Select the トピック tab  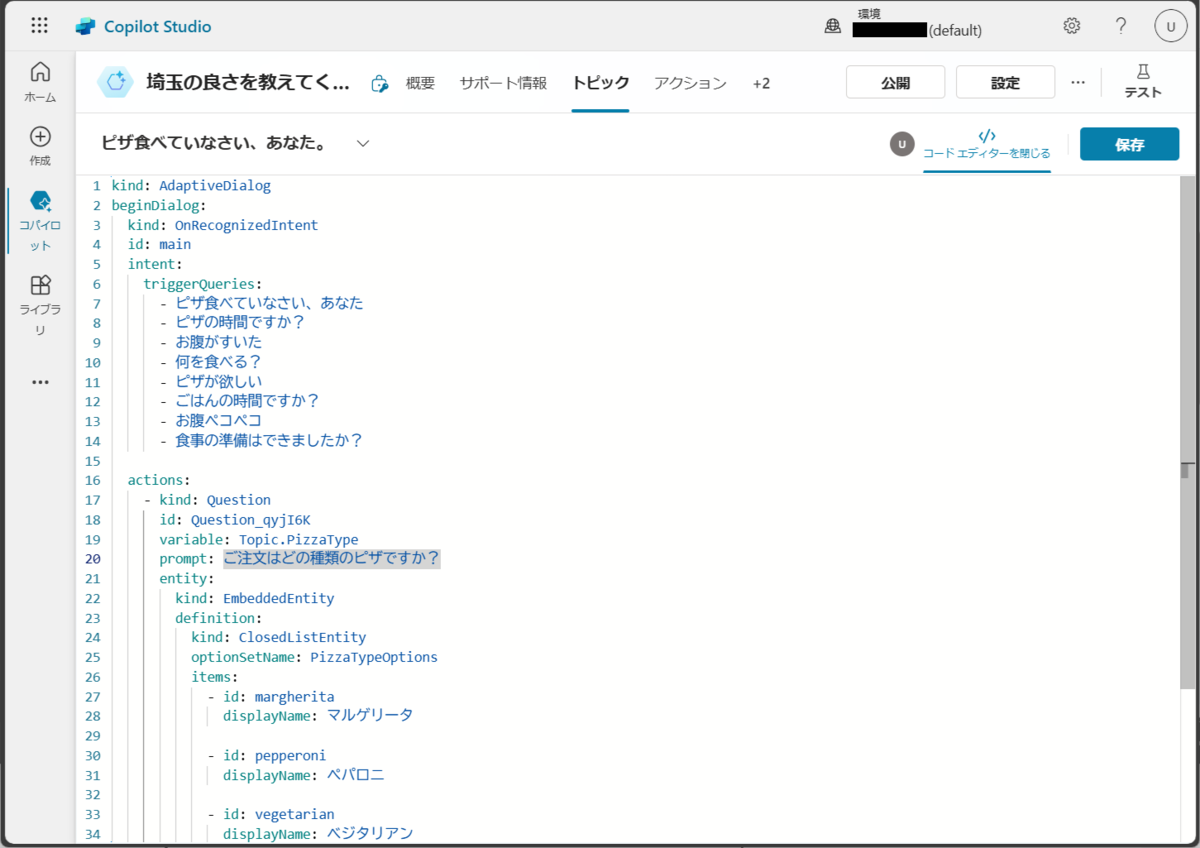pyautogui.click(x=601, y=84)
